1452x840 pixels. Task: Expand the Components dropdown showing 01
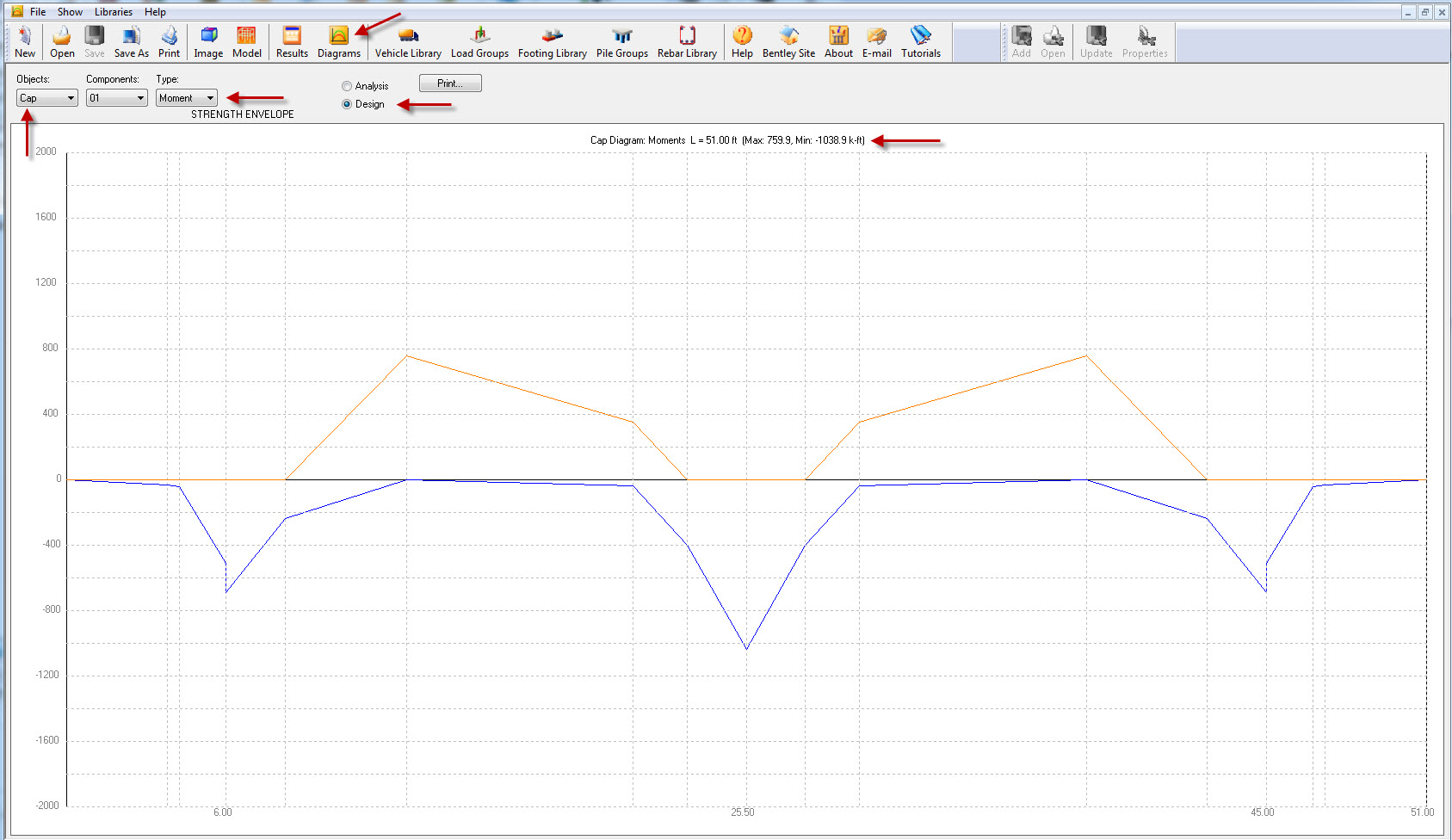coord(117,98)
